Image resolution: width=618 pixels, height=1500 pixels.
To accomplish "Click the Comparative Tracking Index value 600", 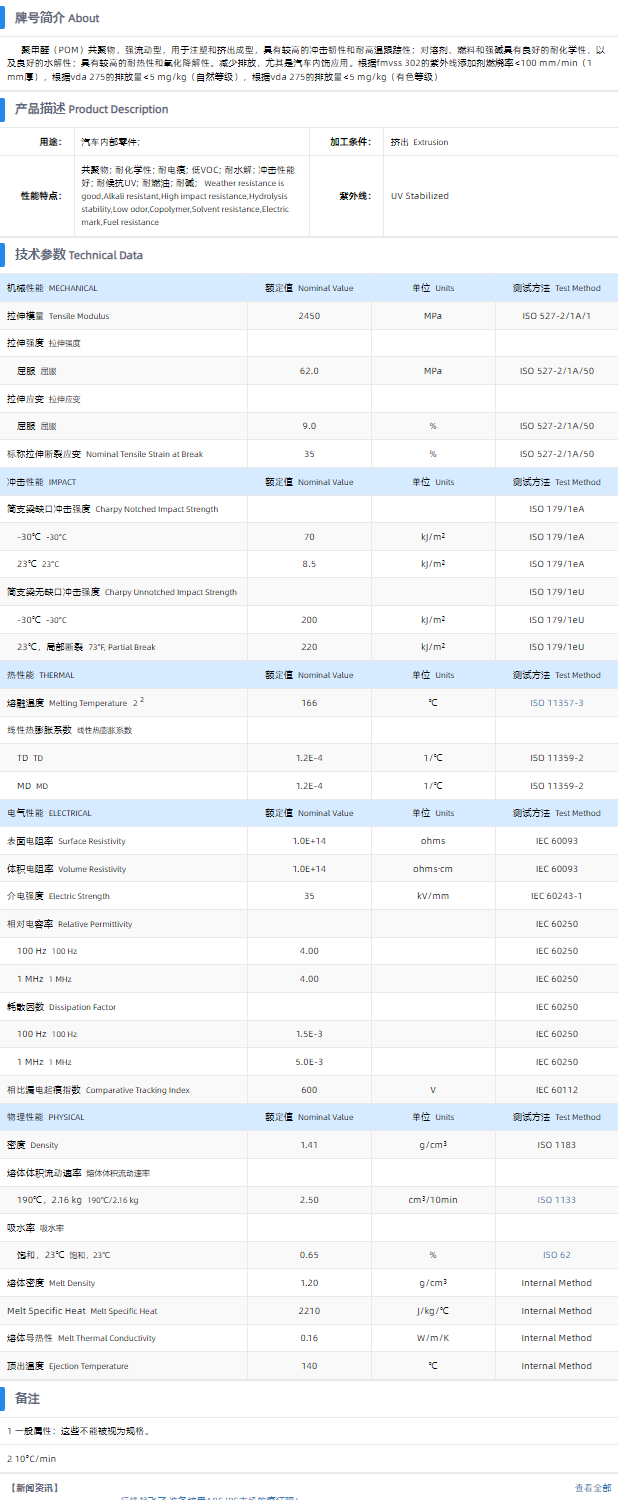I will (x=309, y=1090).
